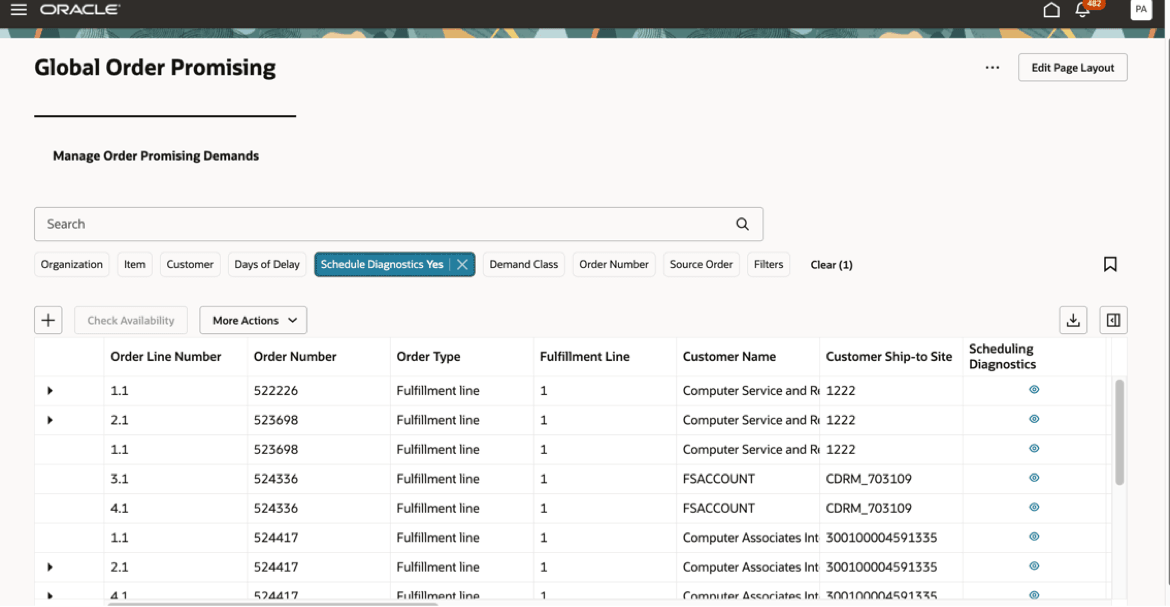The image size is (1170, 607).
Task: Open Item filter chip
Action: [134, 264]
